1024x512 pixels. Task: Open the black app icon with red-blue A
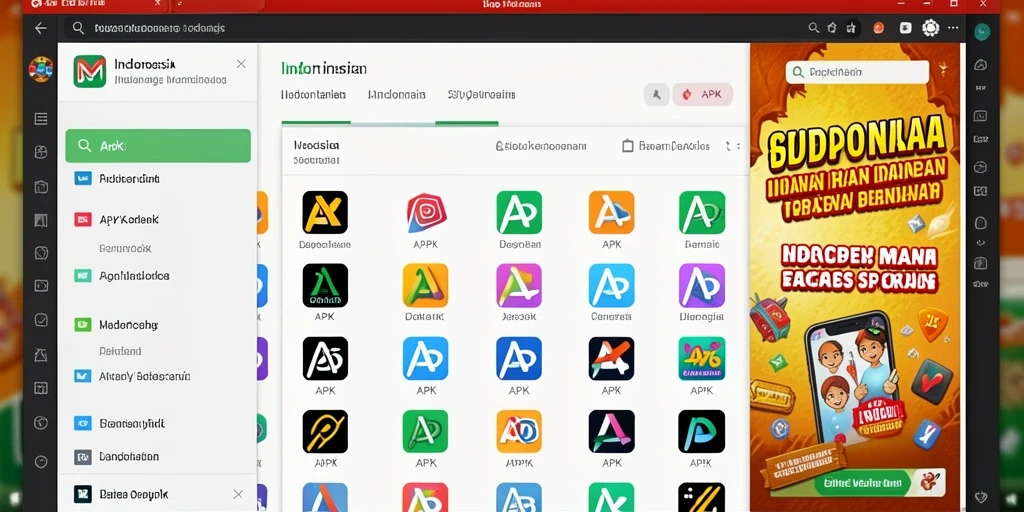pos(611,359)
